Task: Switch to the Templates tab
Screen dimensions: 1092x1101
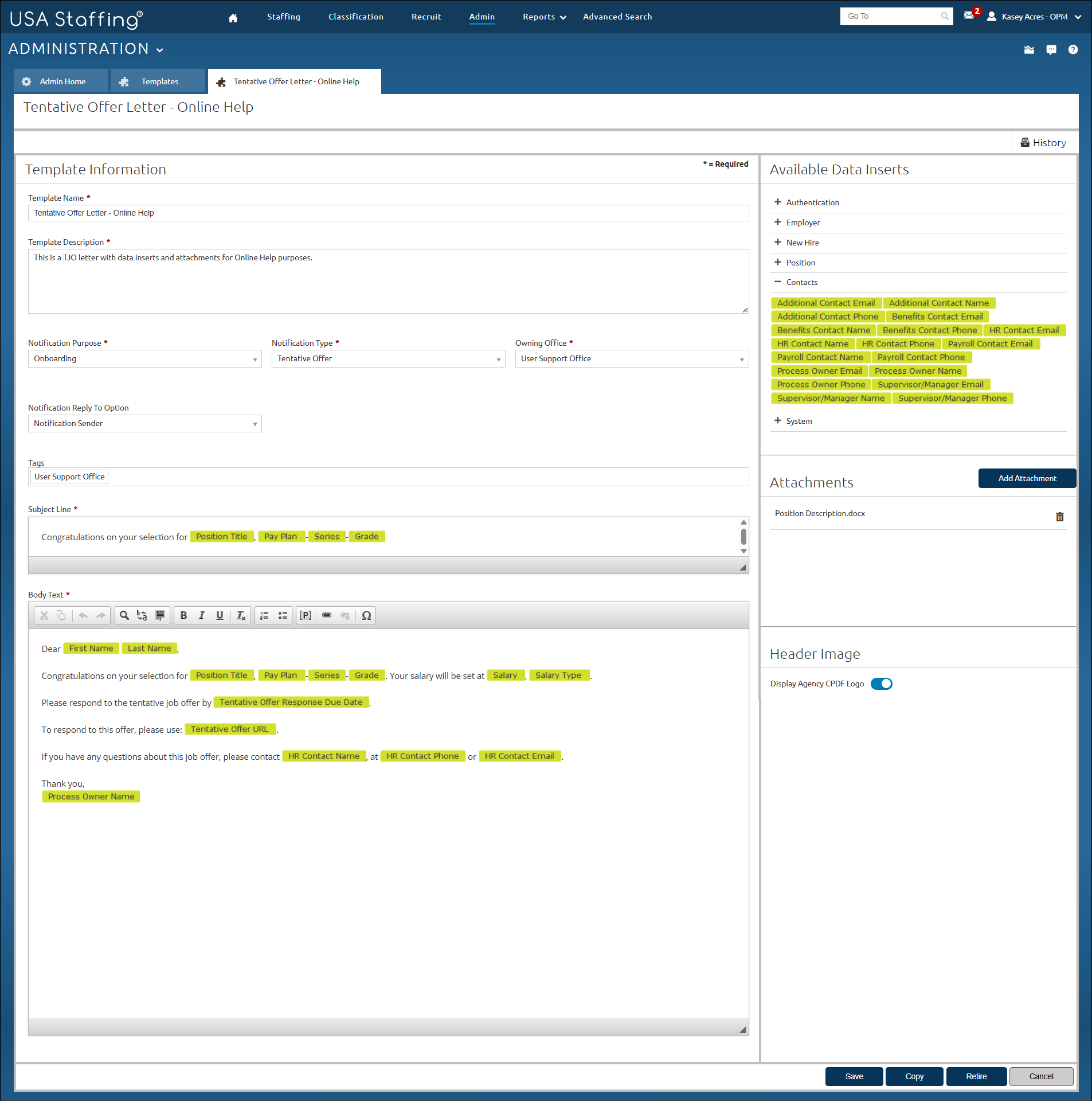Action: click(x=158, y=81)
